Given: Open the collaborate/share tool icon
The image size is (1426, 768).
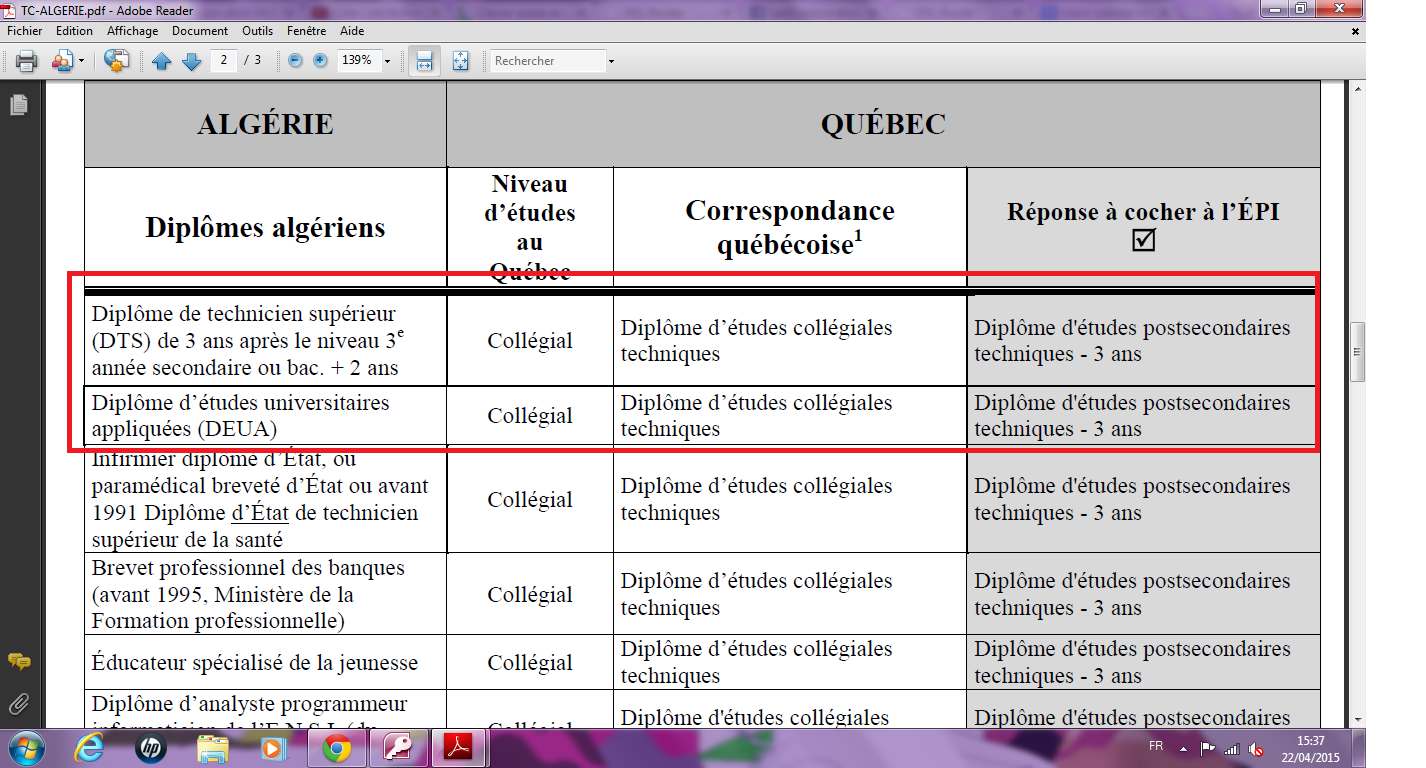Looking at the screenshot, I should coord(117,61).
